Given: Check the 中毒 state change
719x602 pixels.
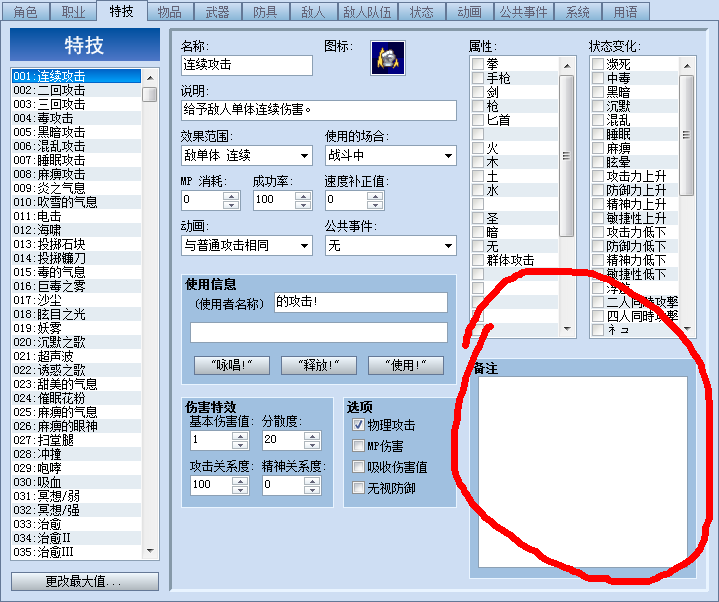Looking at the screenshot, I should click(598, 78).
